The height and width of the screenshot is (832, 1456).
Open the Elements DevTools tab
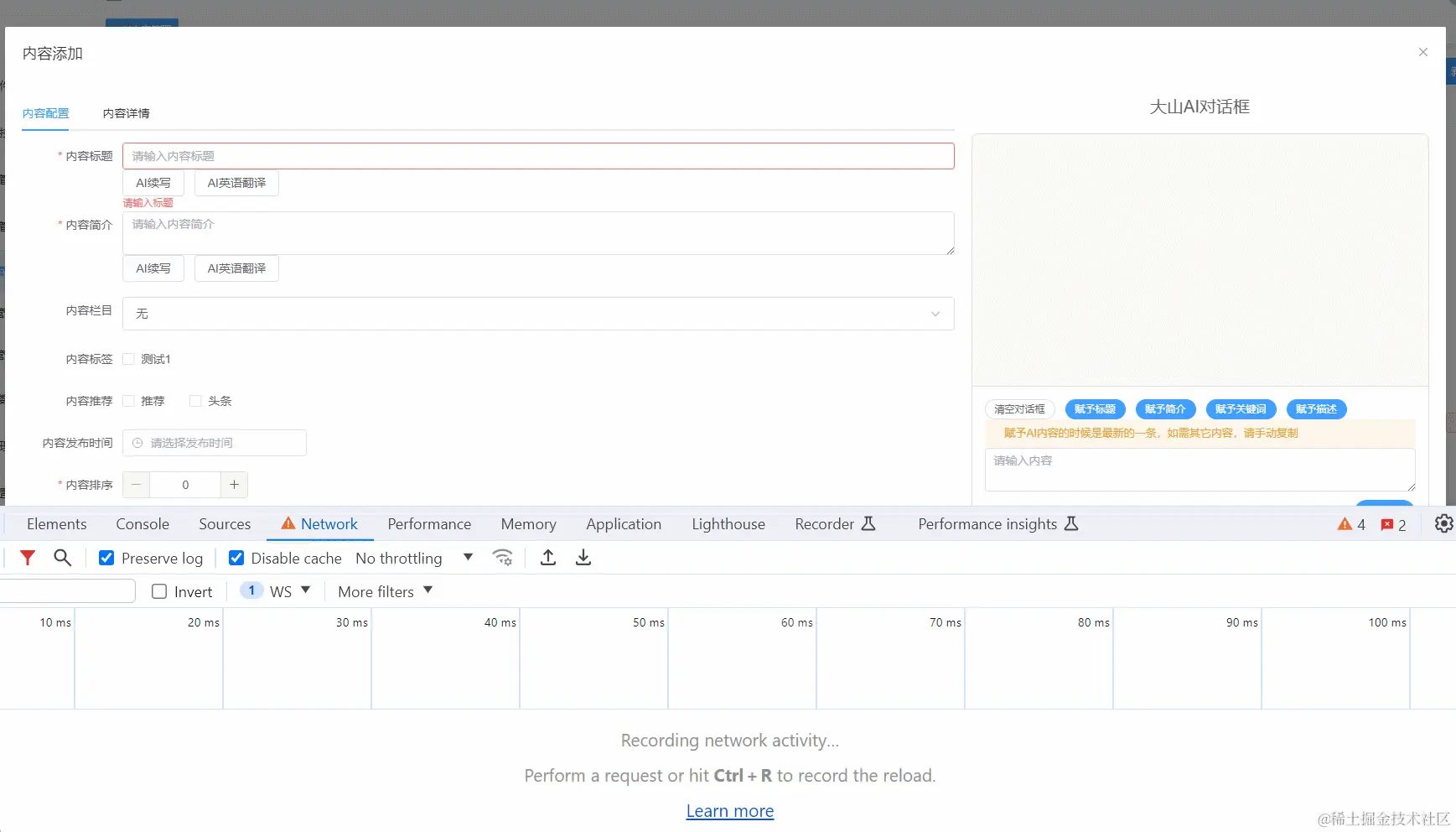[57, 524]
